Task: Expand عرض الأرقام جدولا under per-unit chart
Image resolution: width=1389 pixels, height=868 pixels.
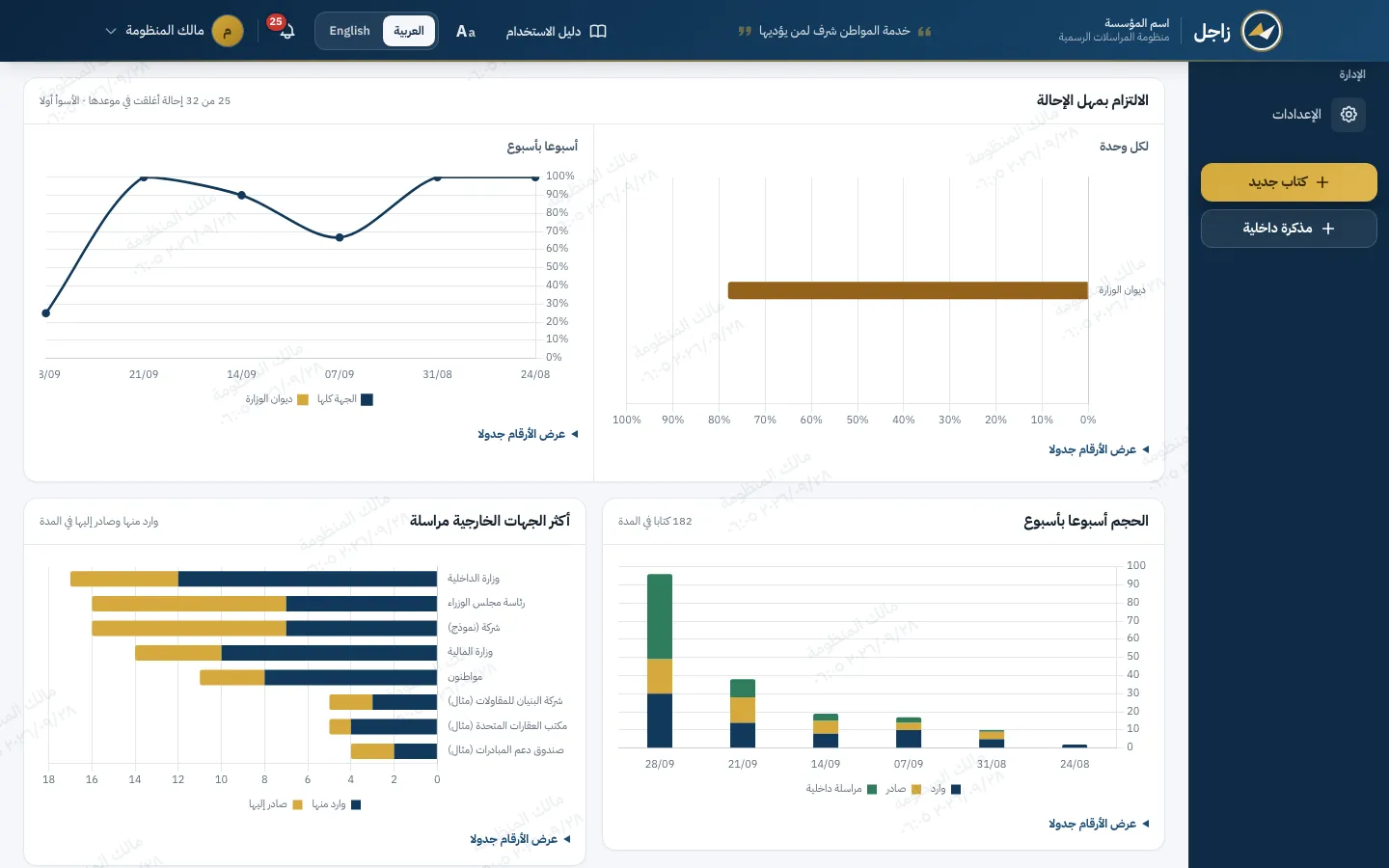Action: [1100, 449]
